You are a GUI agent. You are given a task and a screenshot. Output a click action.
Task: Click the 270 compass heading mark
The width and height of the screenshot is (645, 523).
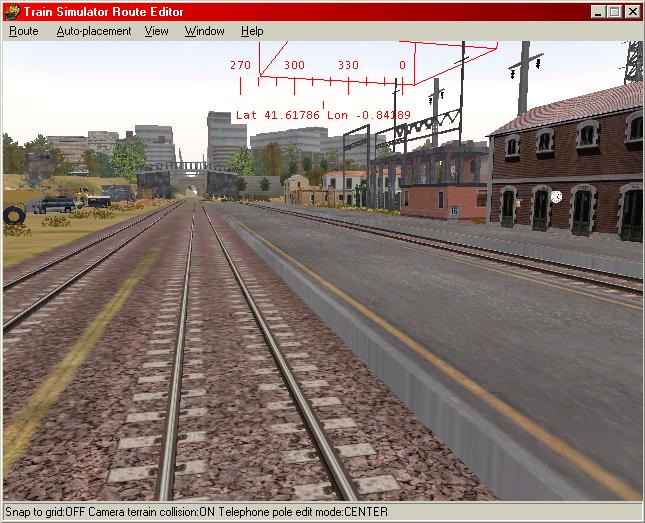click(x=240, y=65)
